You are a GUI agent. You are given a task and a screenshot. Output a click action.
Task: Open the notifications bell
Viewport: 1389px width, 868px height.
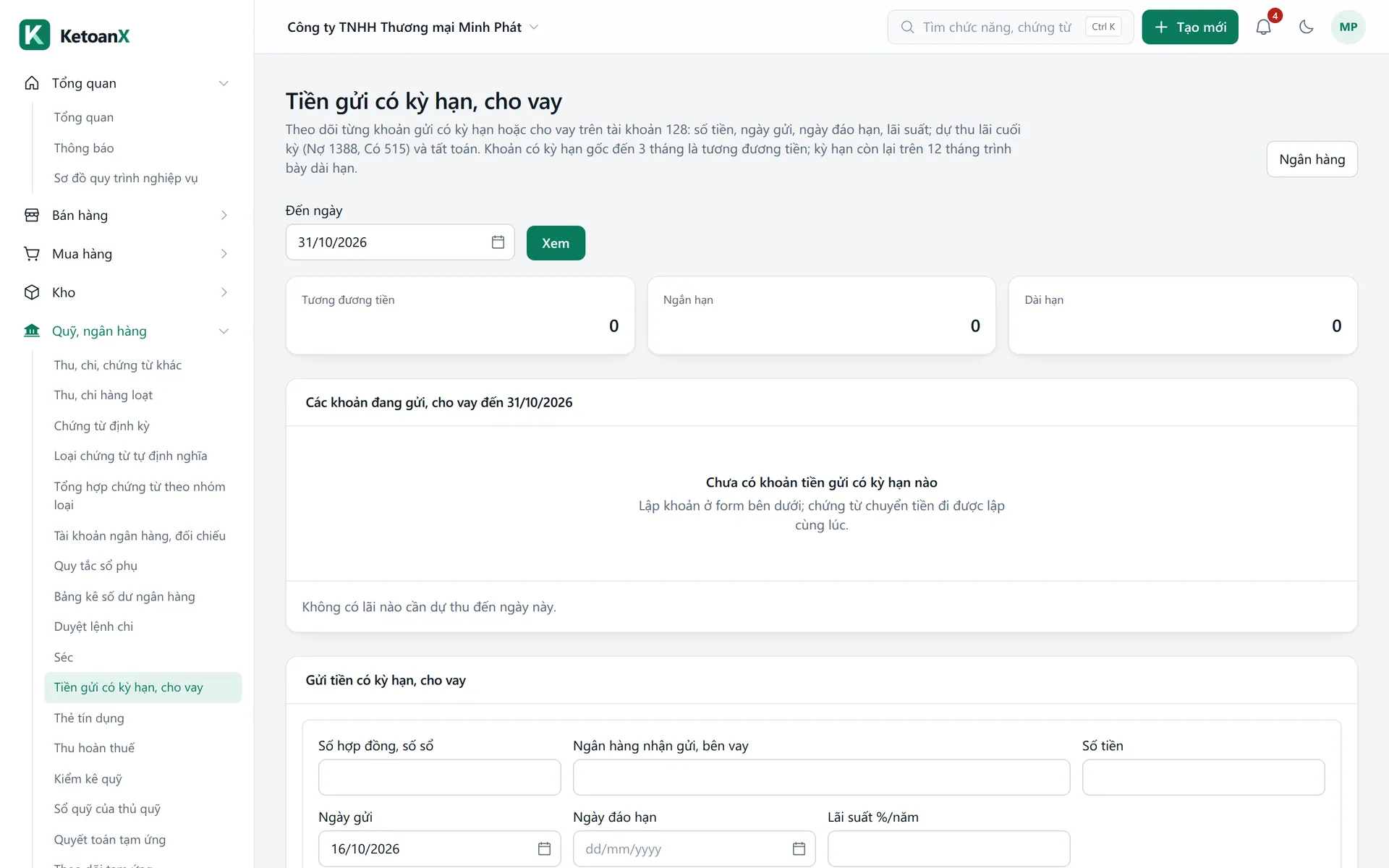click(1263, 27)
